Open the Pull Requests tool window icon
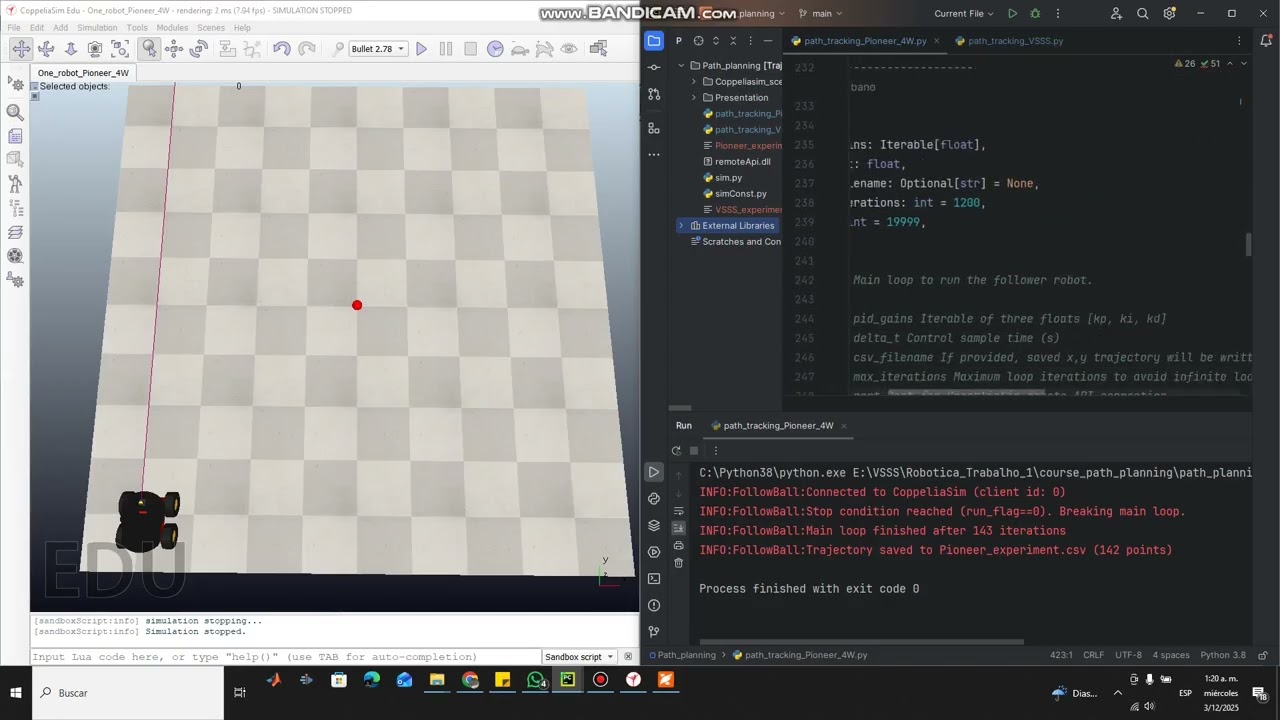 [x=654, y=94]
